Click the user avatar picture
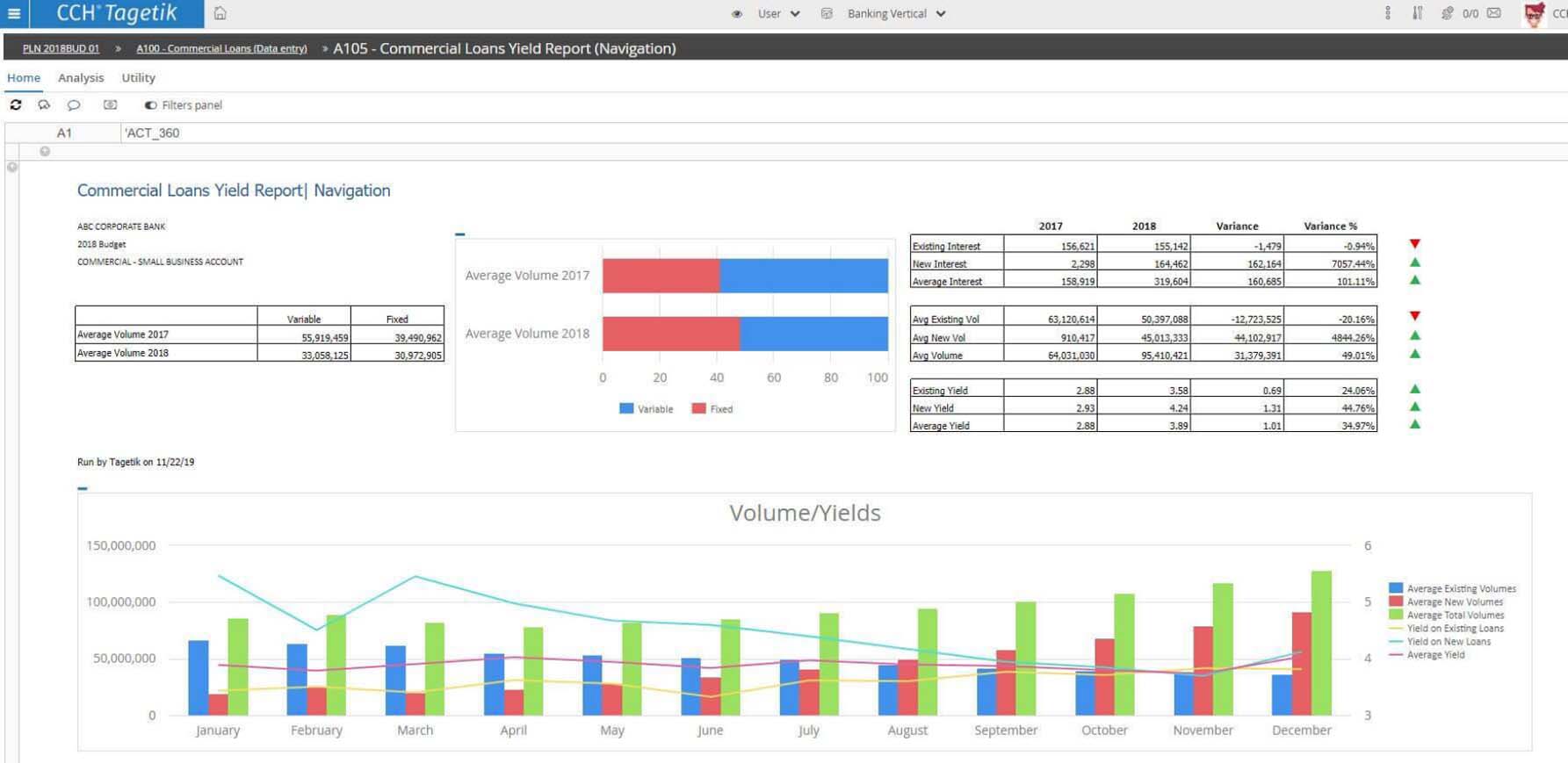The image size is (1568, 763). pos(1534,14)
